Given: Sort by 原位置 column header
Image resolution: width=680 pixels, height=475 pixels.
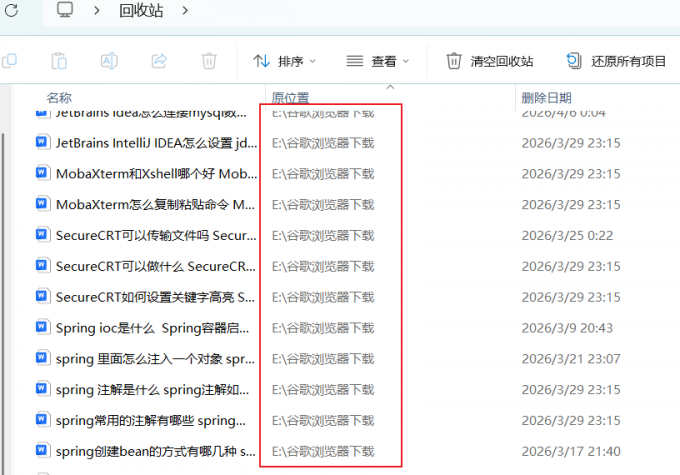Looking at the screenshot, I should pyautogui.click(x=290, y=98).
